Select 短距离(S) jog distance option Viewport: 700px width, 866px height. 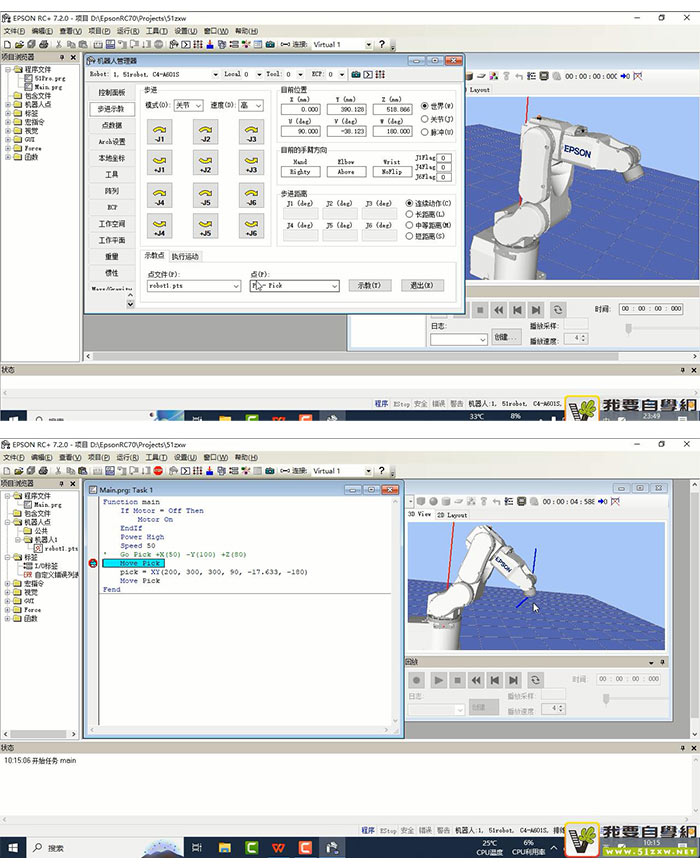click(x=409, y=236)
